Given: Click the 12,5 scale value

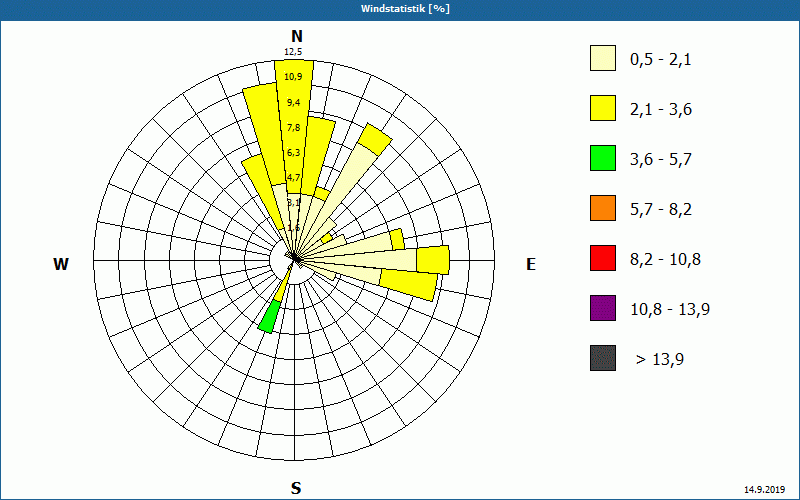Looking at the screenshot, I should point(293,52).
